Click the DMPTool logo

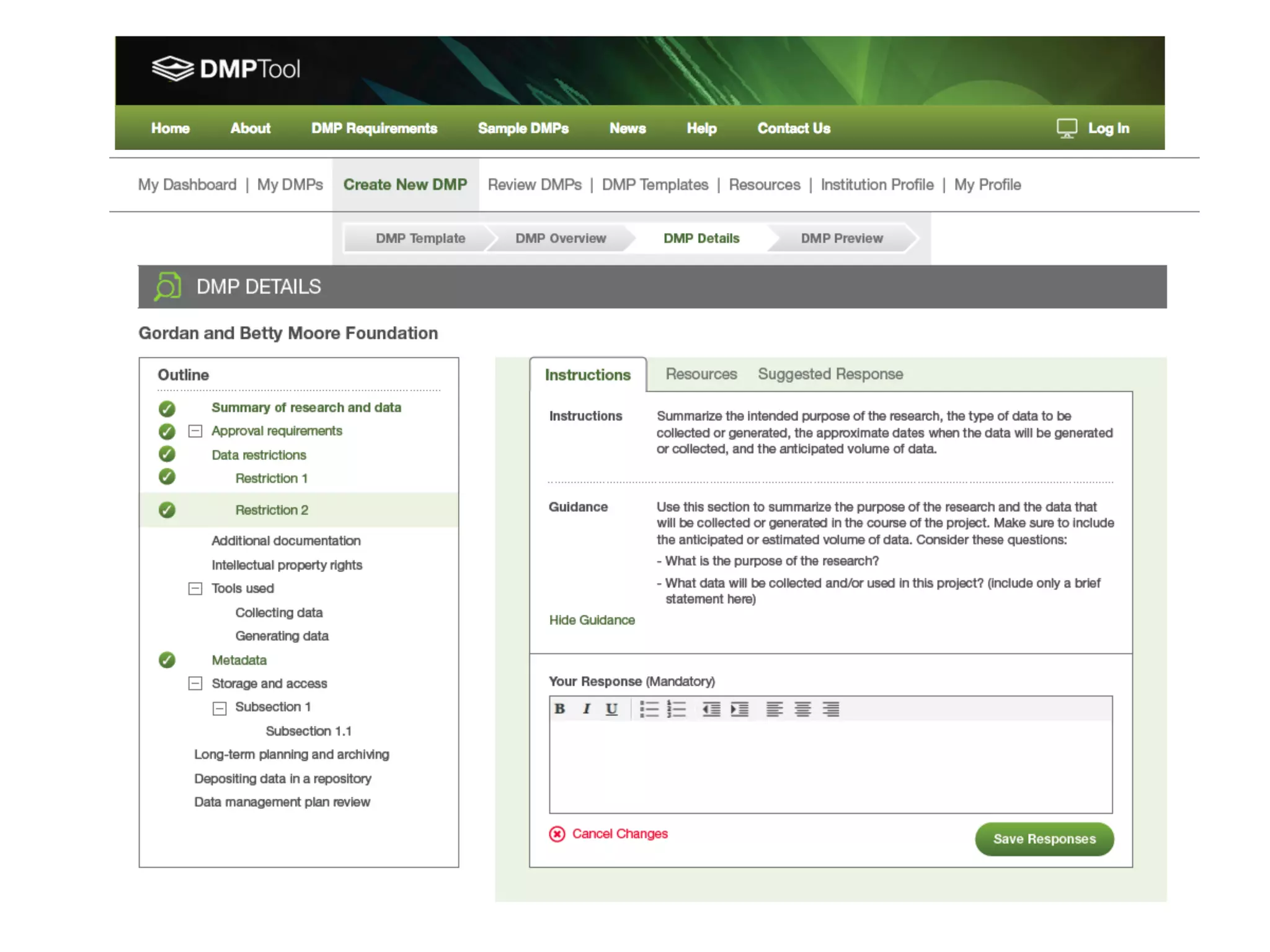click(x=226, y=69)
